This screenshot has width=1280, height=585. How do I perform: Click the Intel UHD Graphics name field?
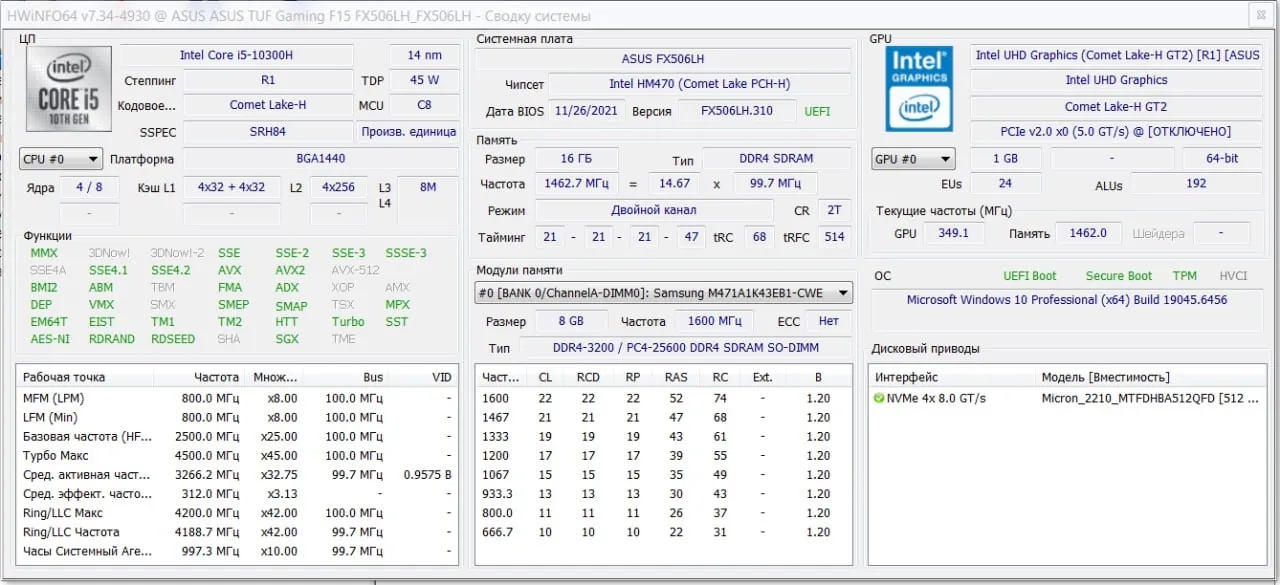click(x=1116, y=80)
